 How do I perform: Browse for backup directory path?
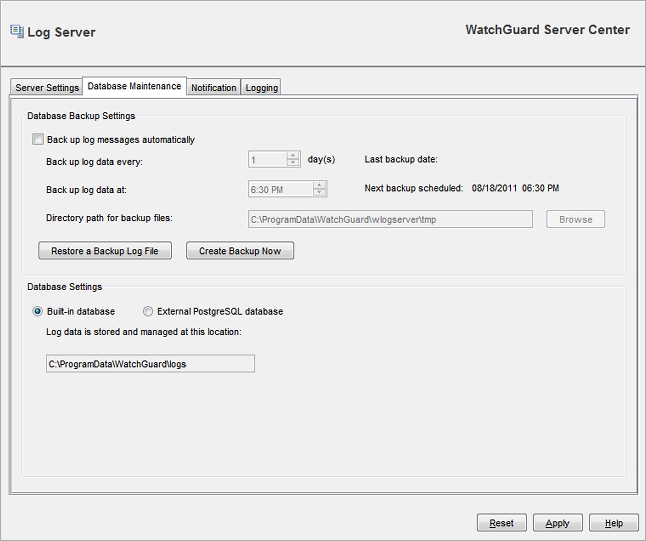575,219
